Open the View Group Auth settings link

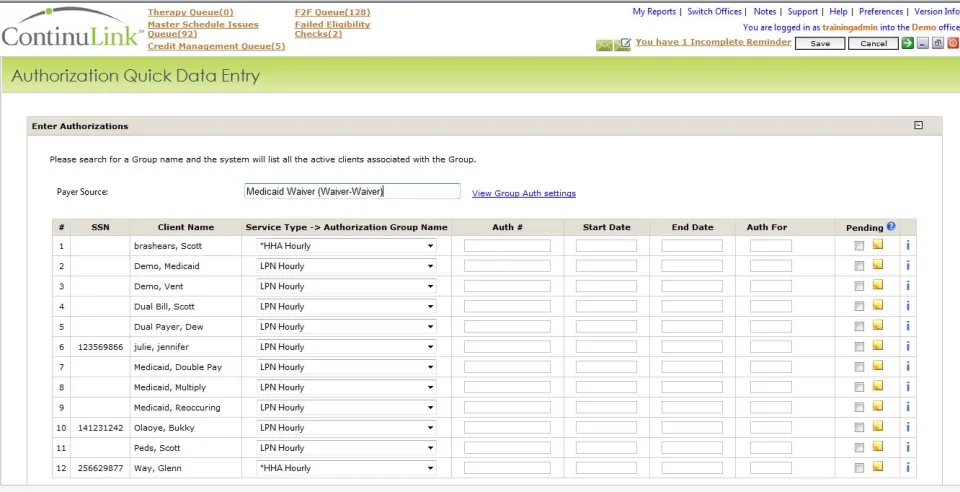523,193
